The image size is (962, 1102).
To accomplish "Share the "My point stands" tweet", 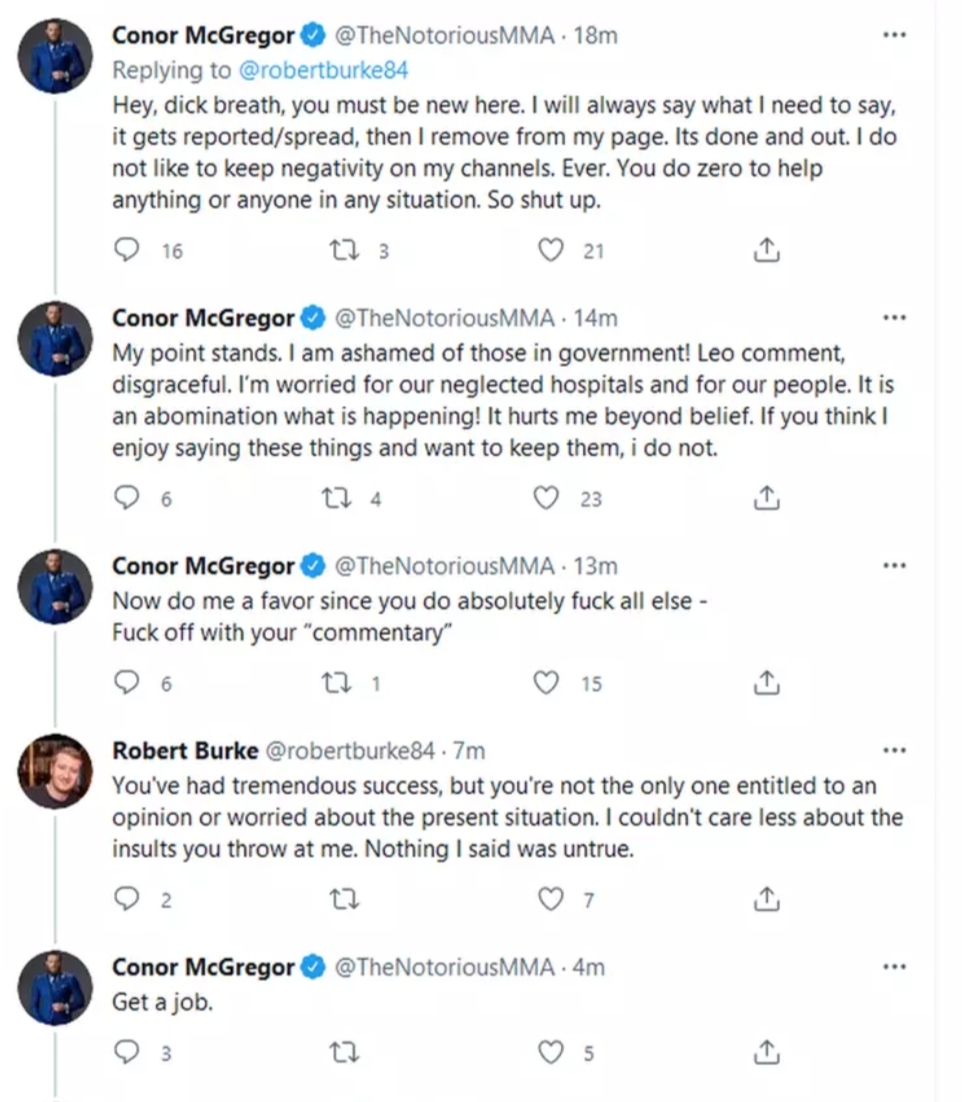I will point(765,497).
